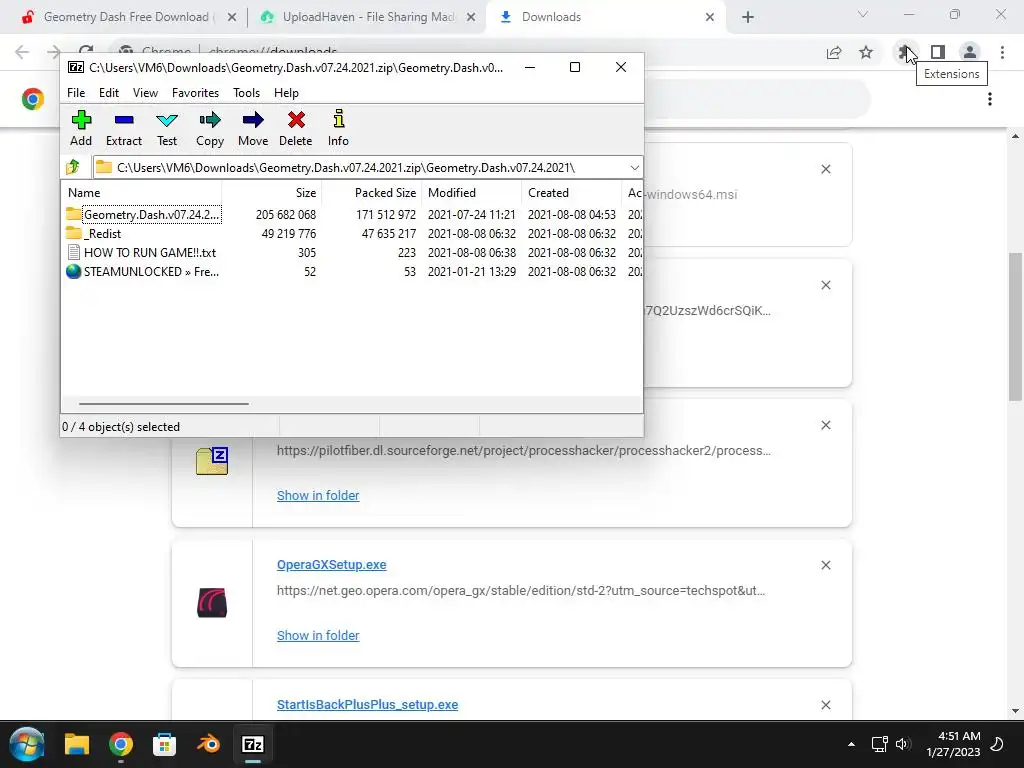
Task: Select HOW TO RUN GAME!!.txt file
Action: coord(142,252)
